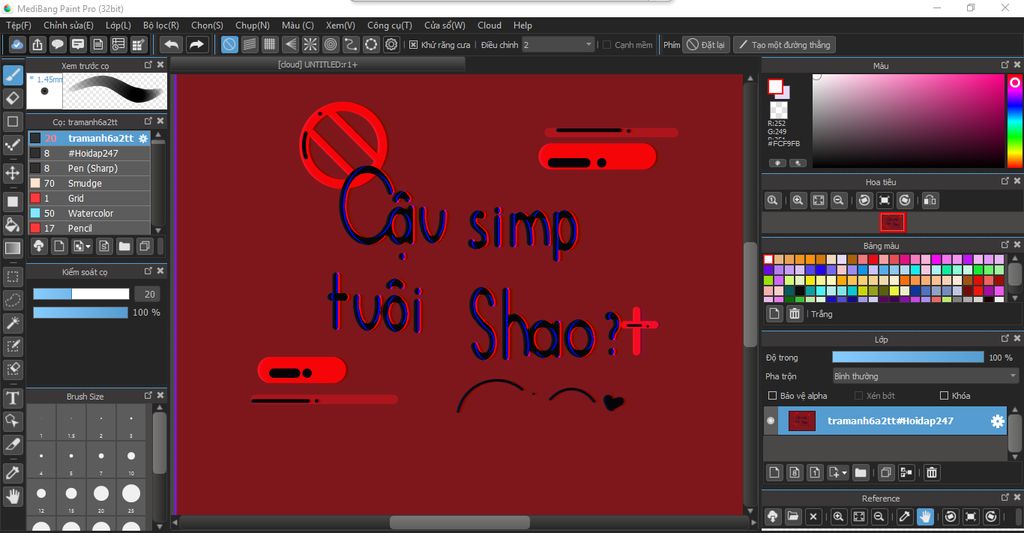
Task: Enable the concentric circle snap guide
Action: click(x=330, y=44)
